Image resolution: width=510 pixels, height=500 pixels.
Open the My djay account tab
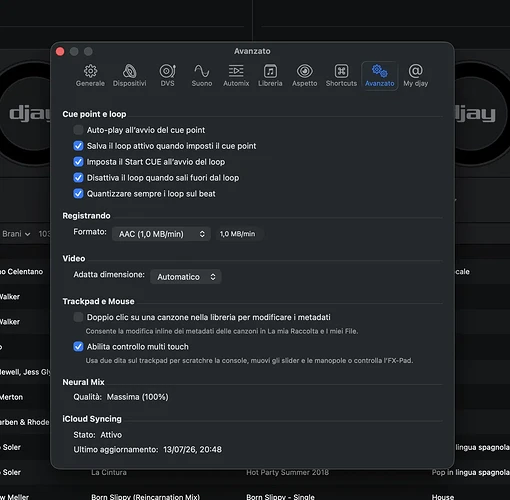click(415, 76)
